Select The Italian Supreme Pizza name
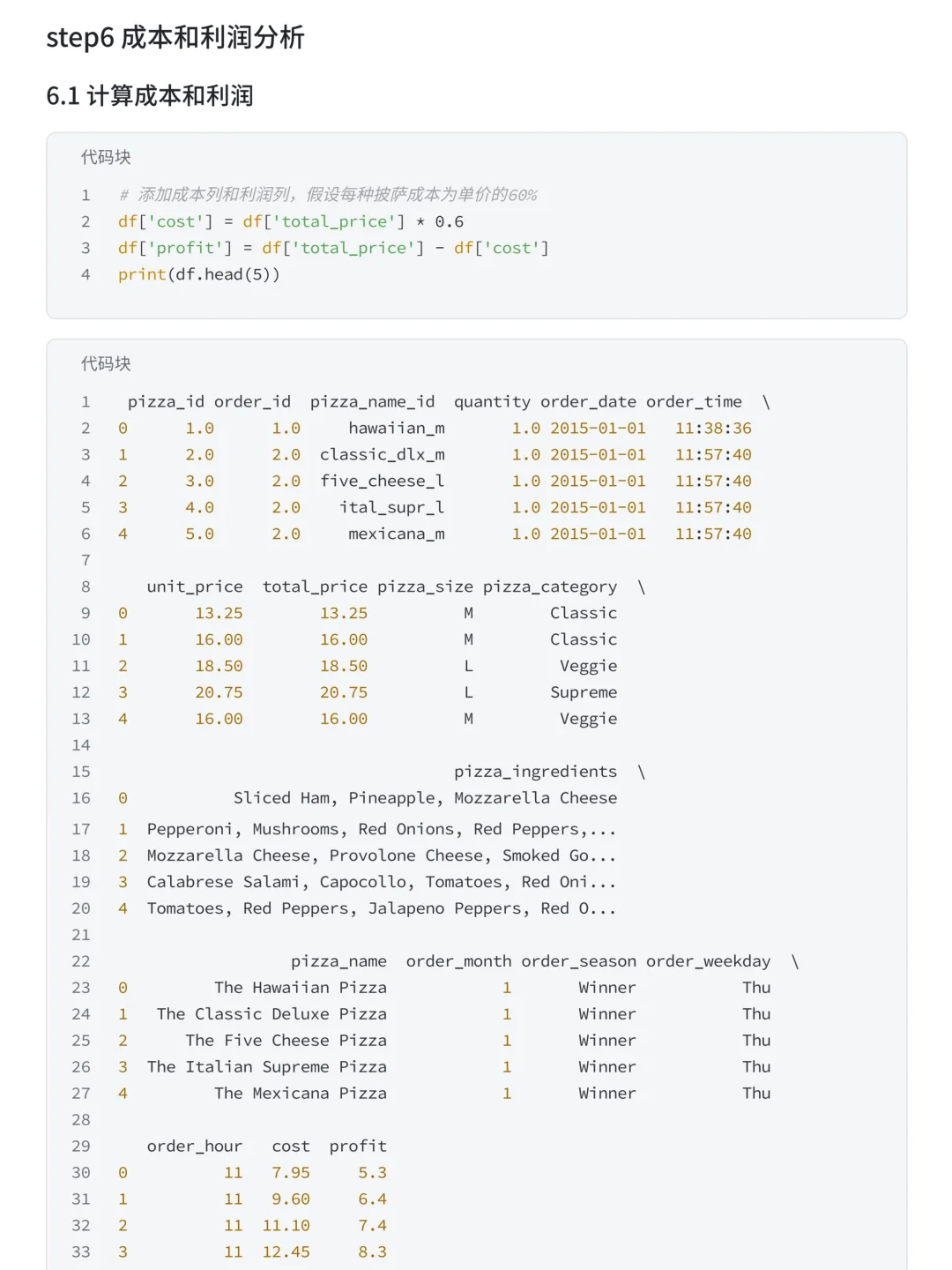Screen dimensions: 952x1270 click(x=266, y=1067)
